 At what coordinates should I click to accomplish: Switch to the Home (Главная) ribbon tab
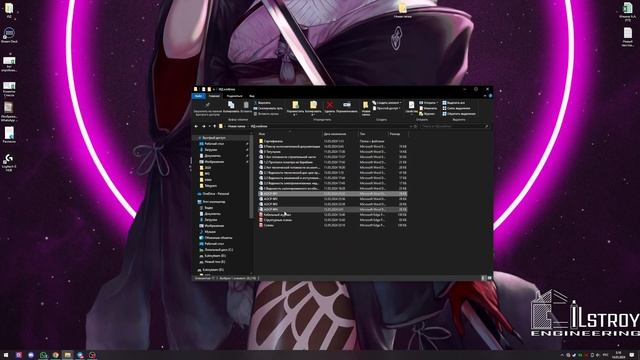[x=214, y=96]
